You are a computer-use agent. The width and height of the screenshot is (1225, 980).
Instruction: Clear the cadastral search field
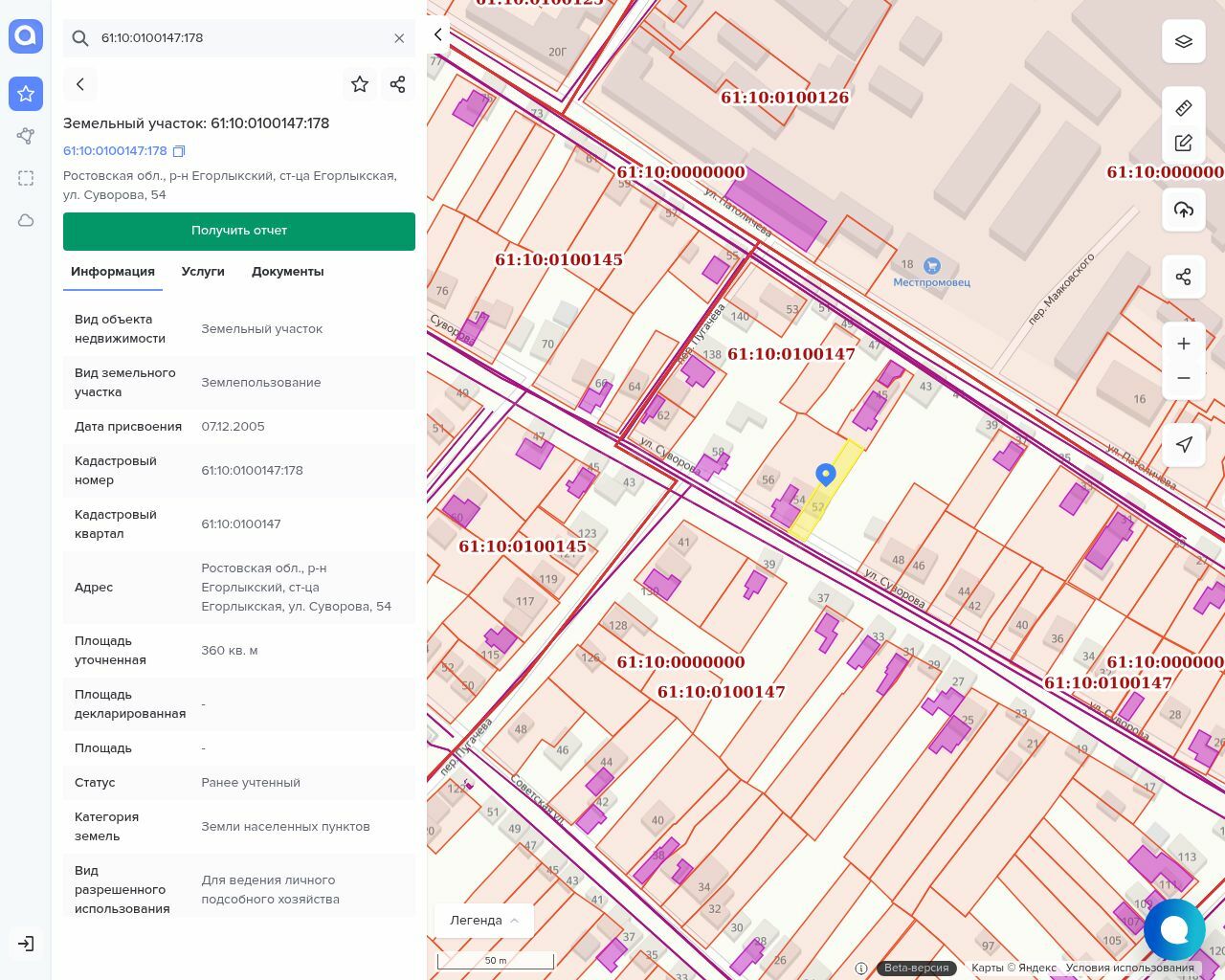(x=399, y=38)
